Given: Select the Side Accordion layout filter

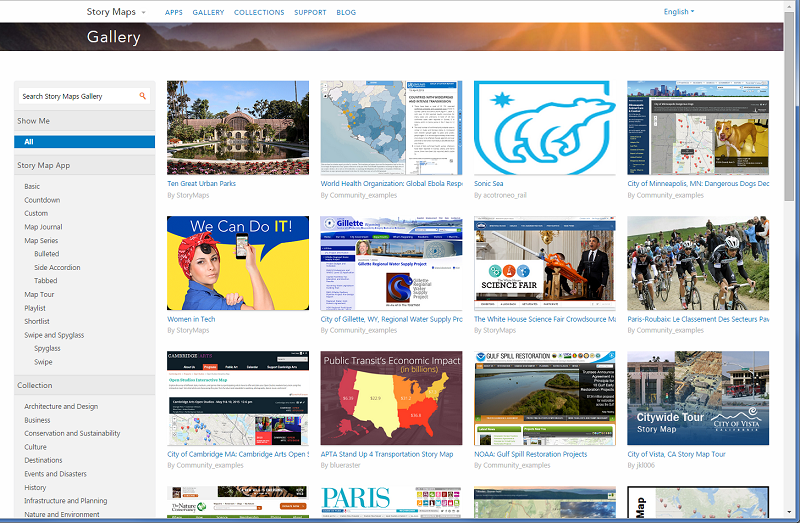Looking at the screenshot, I should (x=57, y=267).
